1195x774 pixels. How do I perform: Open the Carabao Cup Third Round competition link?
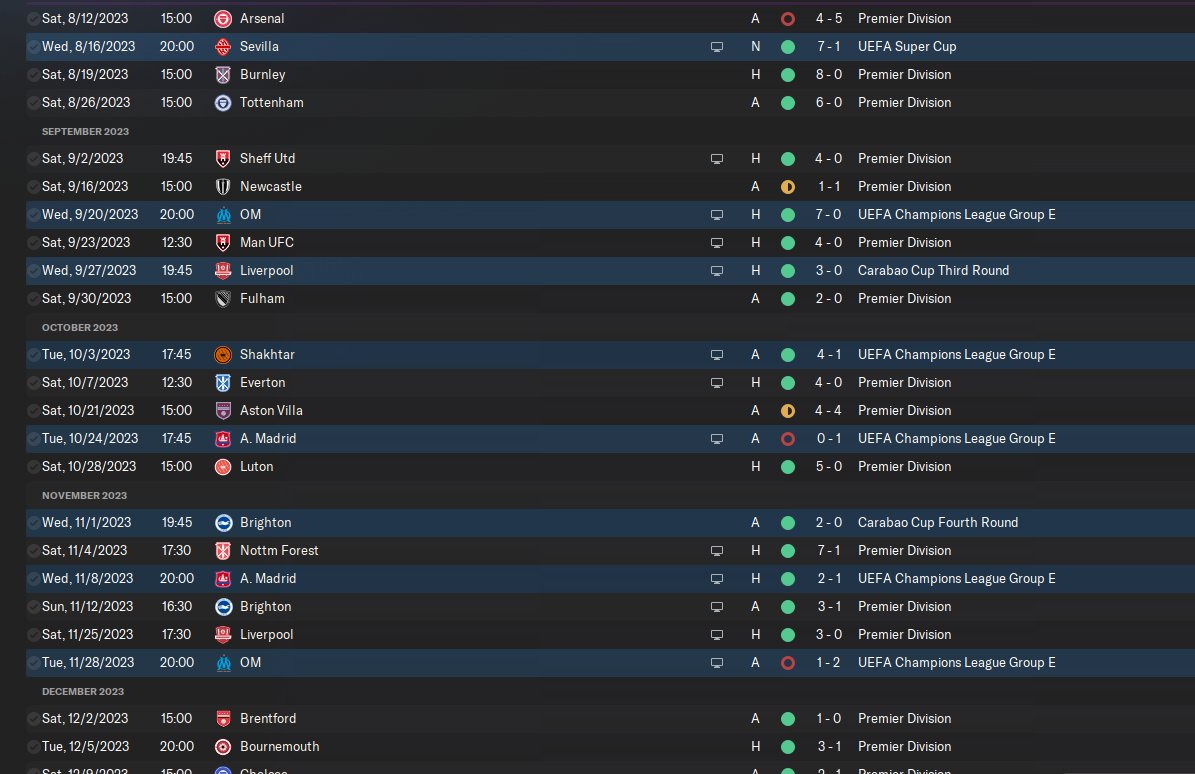coord(933,271)
